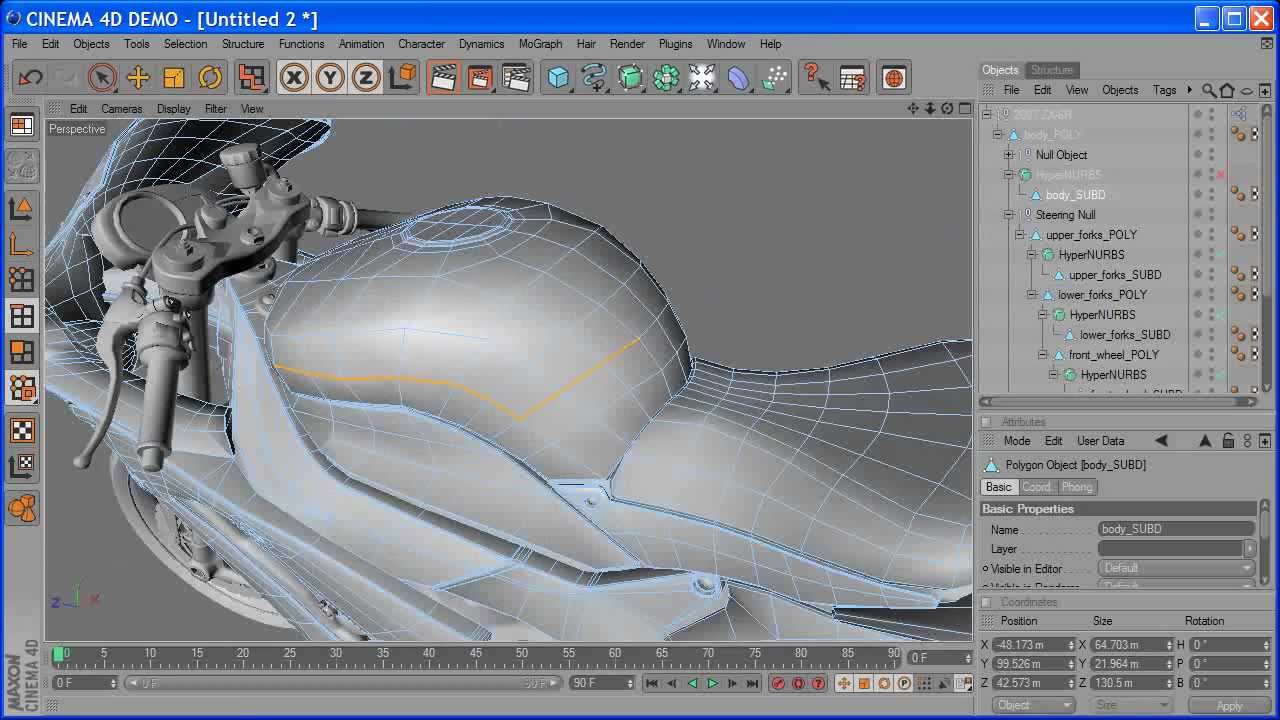1280x720 pixels.
Task: Open the MoGraph menu
Action: point(540,44)
